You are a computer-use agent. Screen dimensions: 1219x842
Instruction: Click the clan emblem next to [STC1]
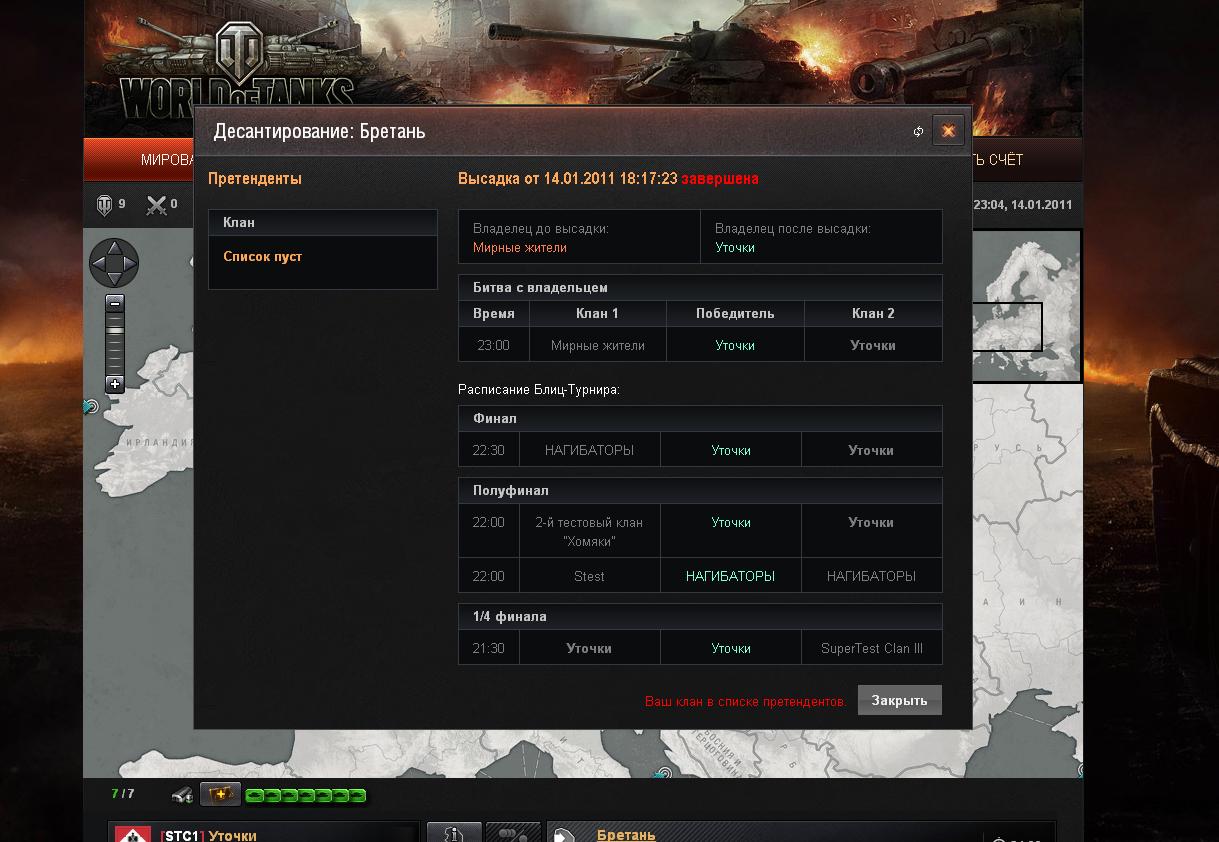point(133,834)
